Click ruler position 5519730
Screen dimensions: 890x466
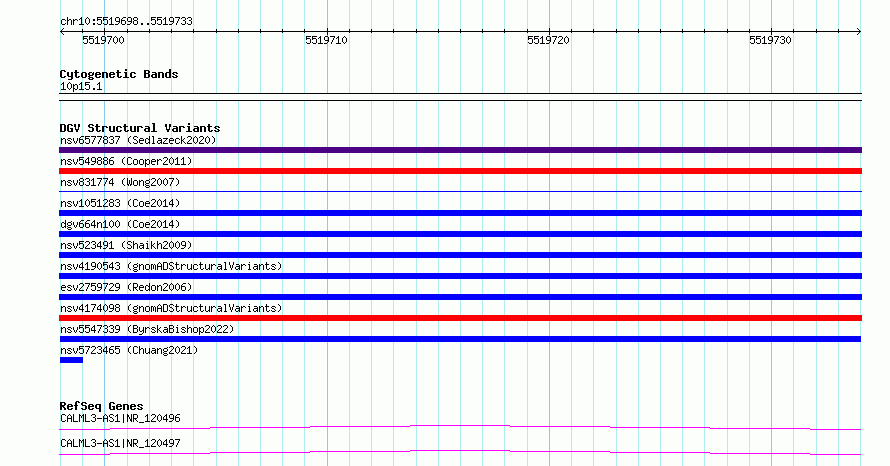770,40
